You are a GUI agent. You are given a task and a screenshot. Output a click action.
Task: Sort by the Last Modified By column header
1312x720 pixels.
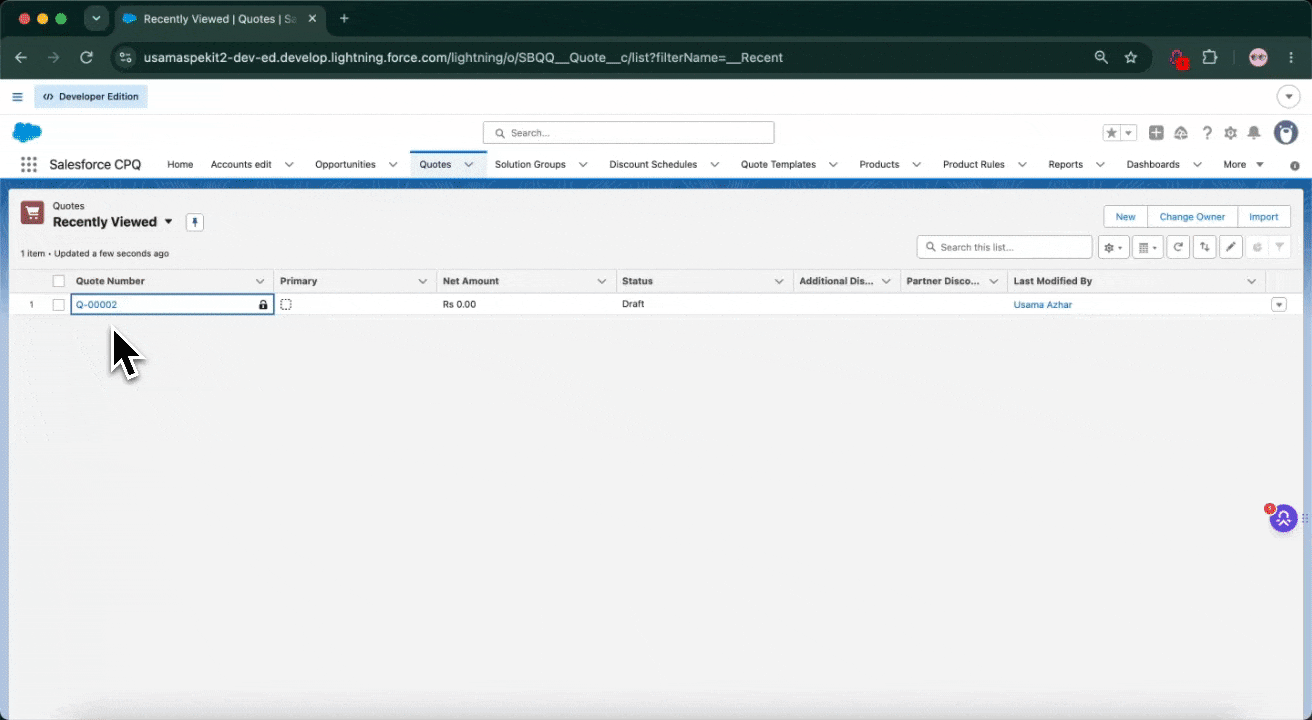coord(1052,282)
